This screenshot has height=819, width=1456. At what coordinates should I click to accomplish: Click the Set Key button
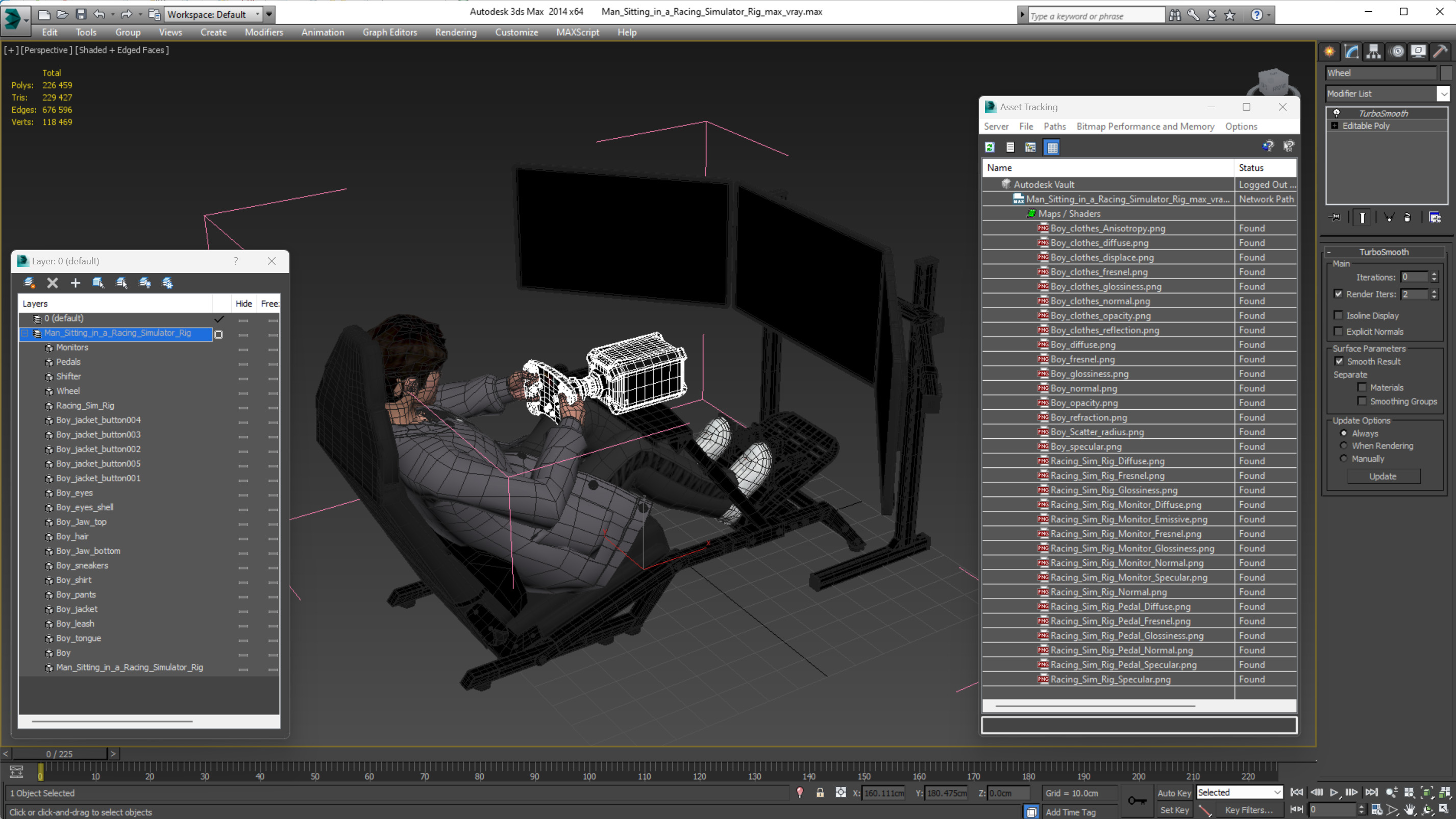[x=1173, y=809]
